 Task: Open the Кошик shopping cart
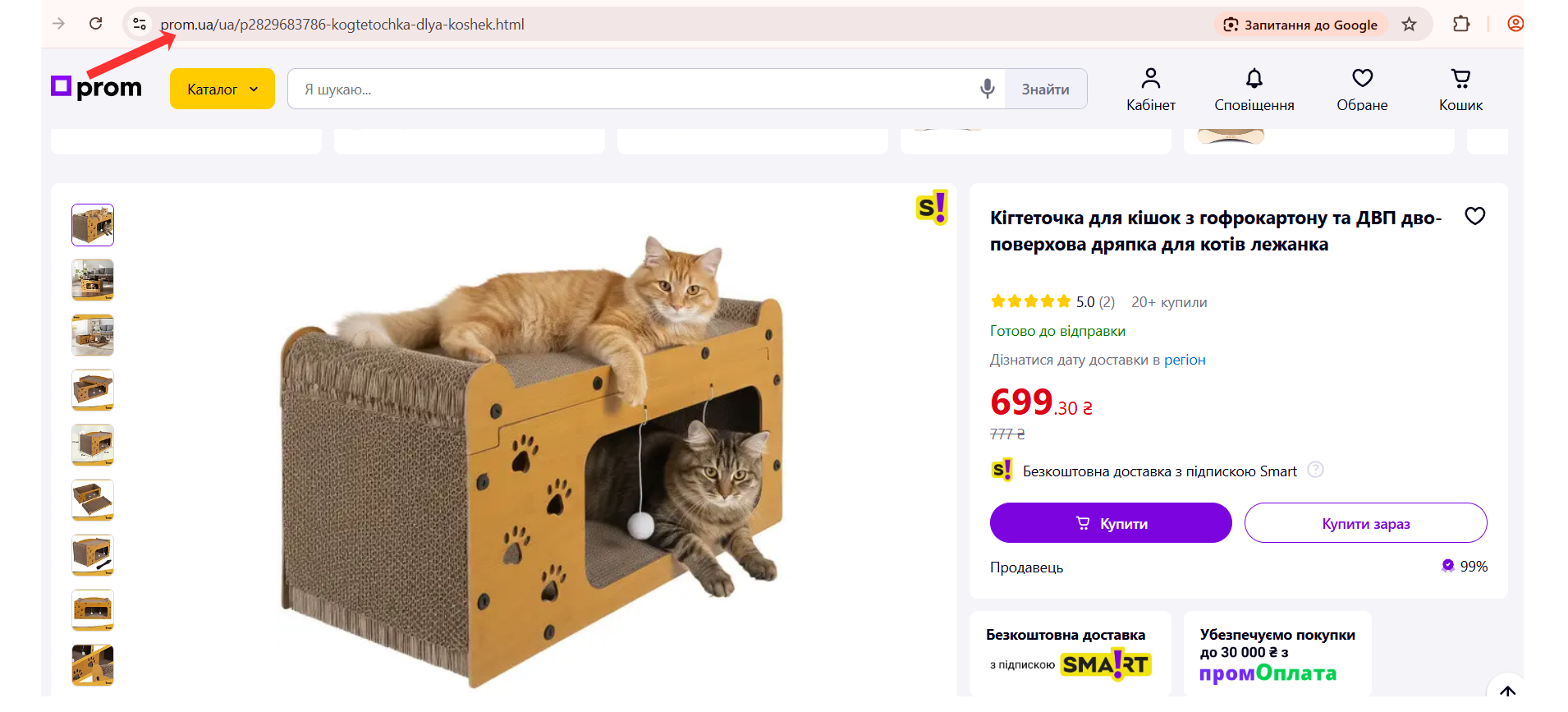[x=1460, y=90]
